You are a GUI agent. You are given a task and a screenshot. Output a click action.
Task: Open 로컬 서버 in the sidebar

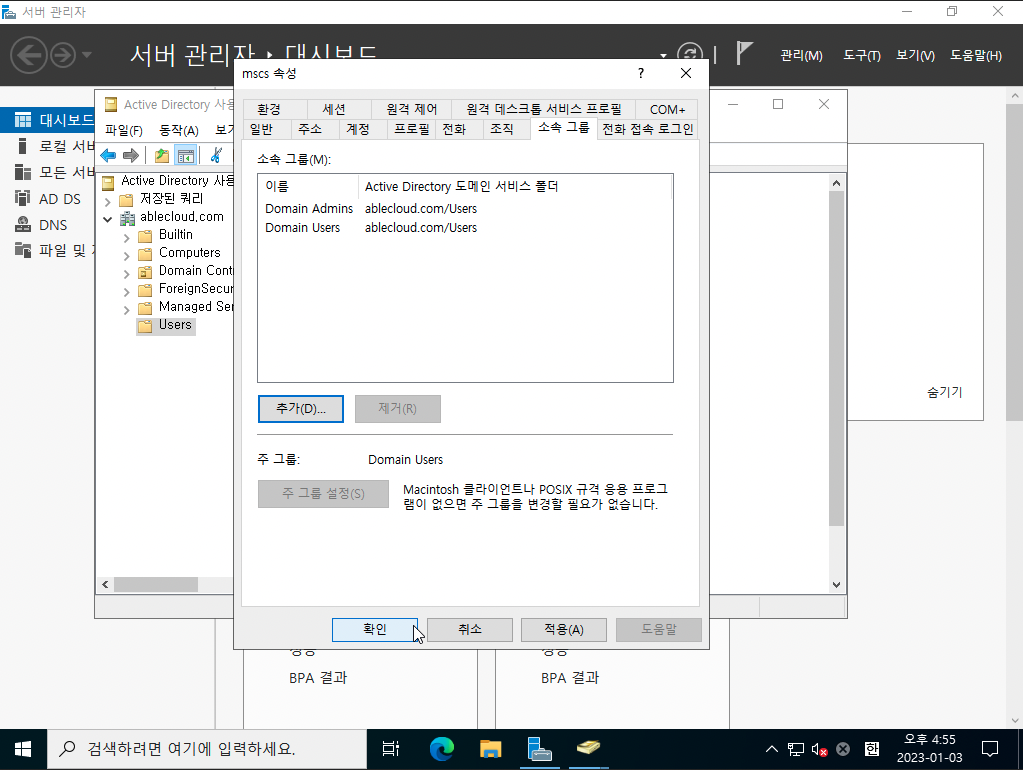click(54, 146)
